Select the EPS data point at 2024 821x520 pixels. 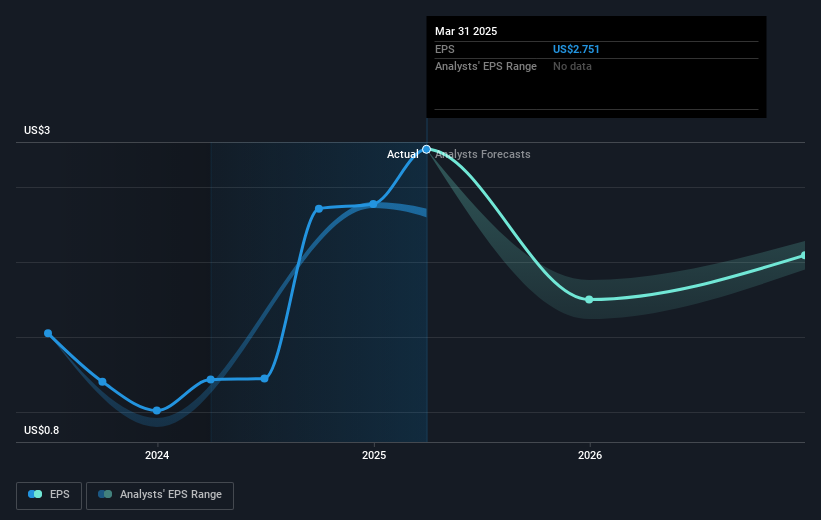coord(157,411)
